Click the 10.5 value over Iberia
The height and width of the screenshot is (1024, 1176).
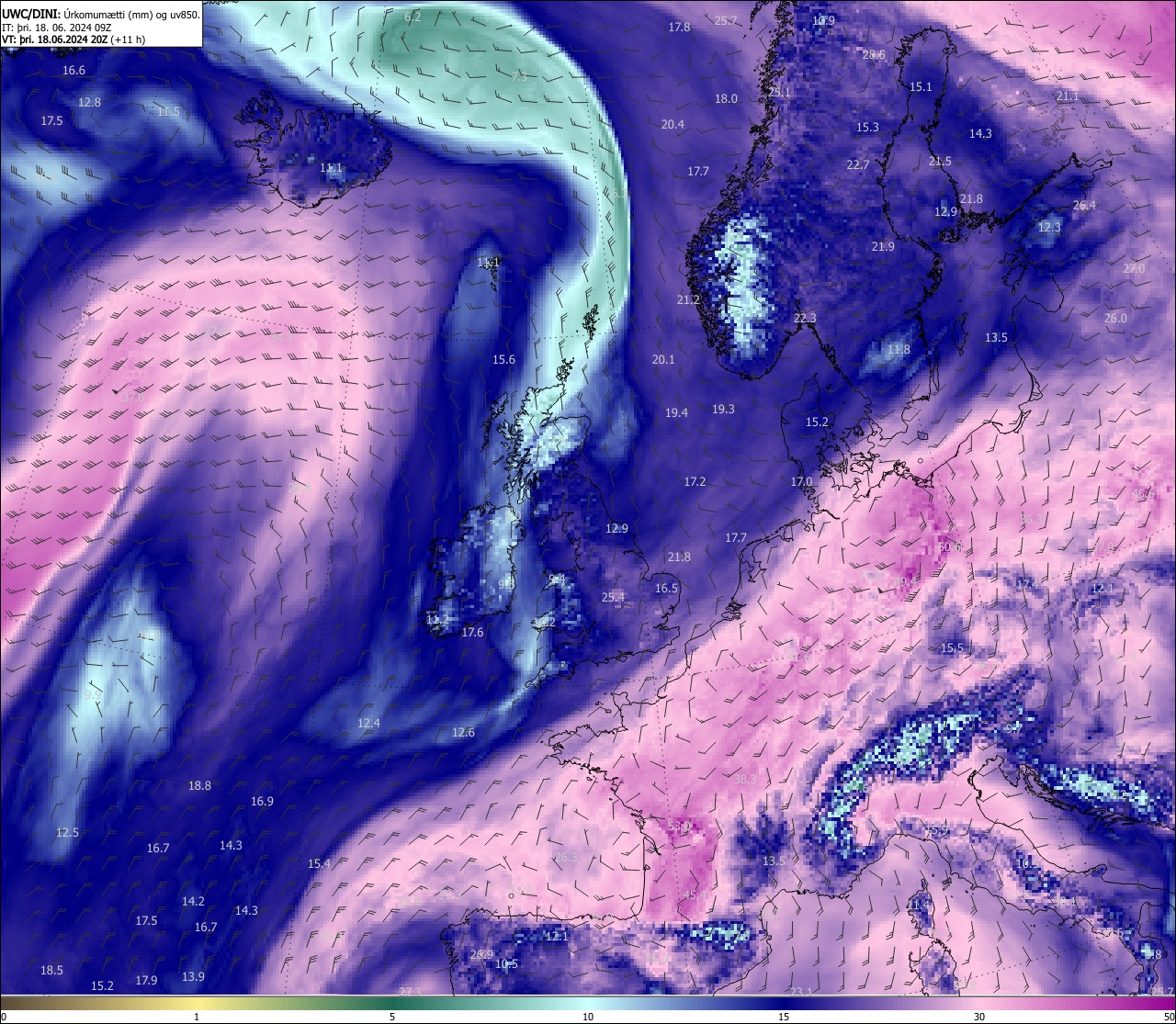(x=506, y=964)
